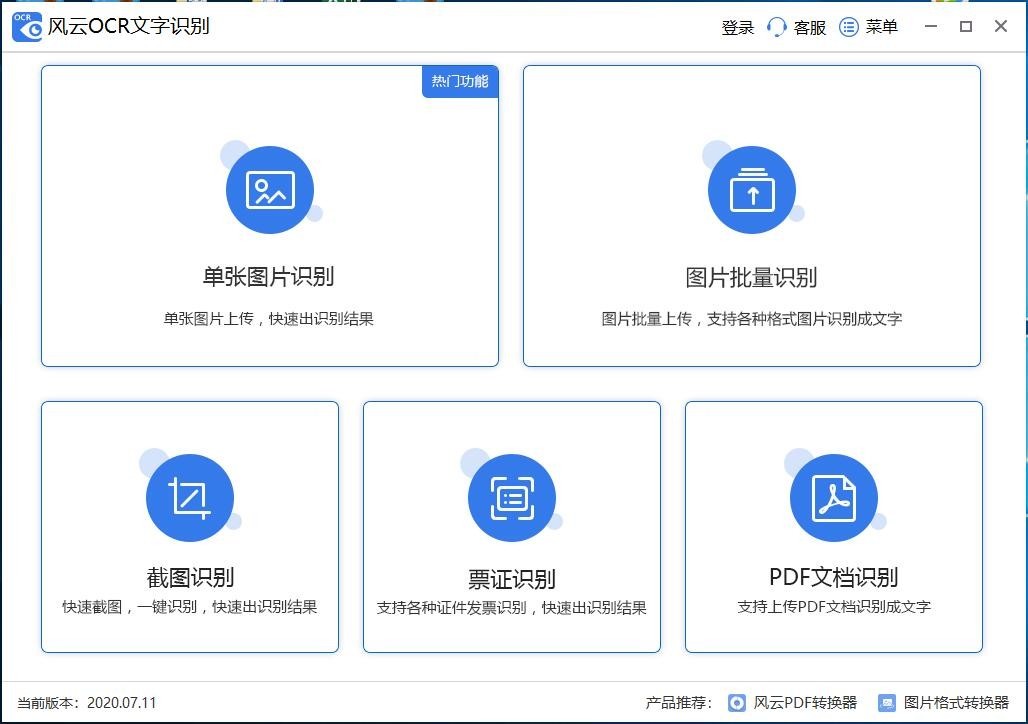Click the headset customer service icon
1028x724 pixels.
777,27
